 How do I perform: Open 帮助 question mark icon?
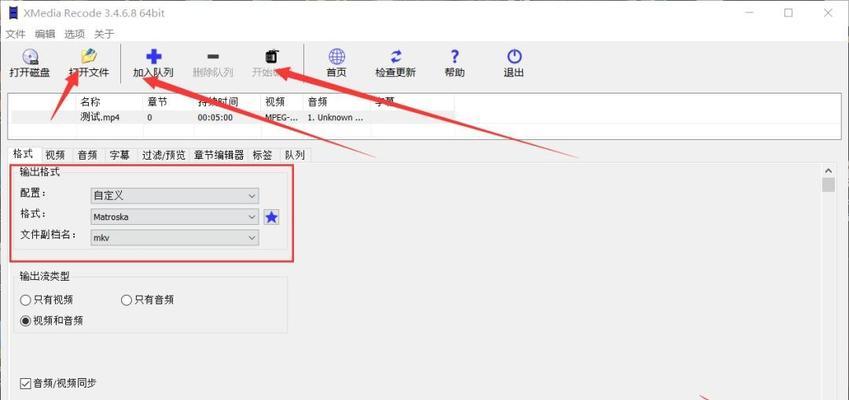[454, 56]
